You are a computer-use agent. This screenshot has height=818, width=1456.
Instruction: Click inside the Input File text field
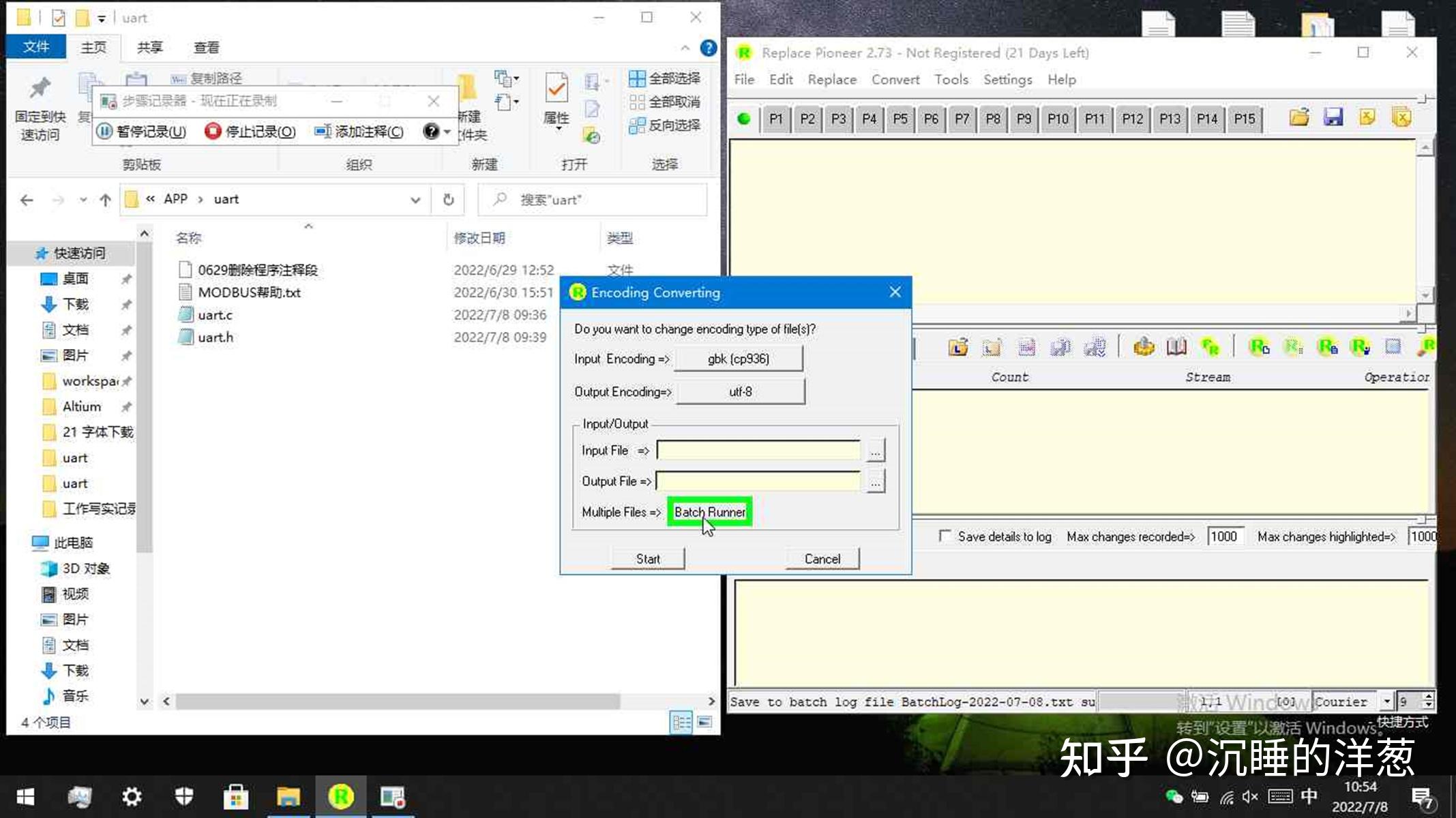(x=757, y=451)
